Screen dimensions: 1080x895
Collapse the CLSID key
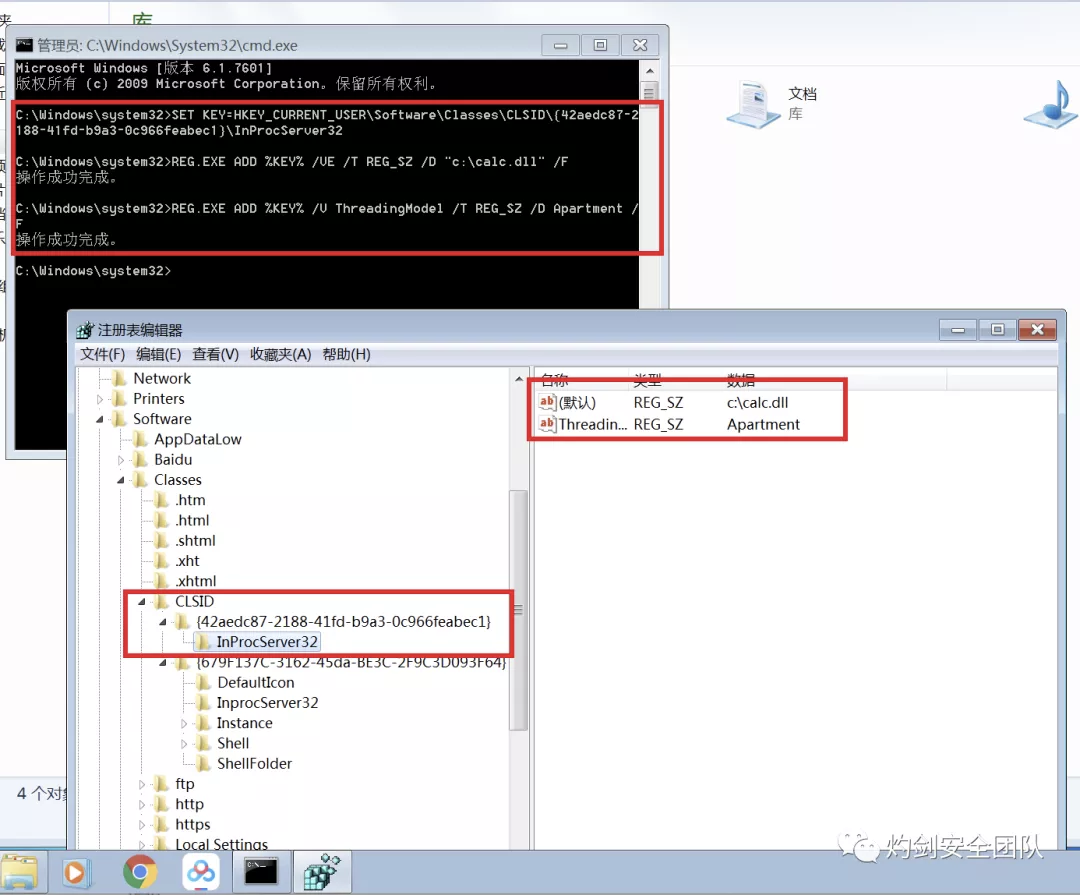[142, 601]
